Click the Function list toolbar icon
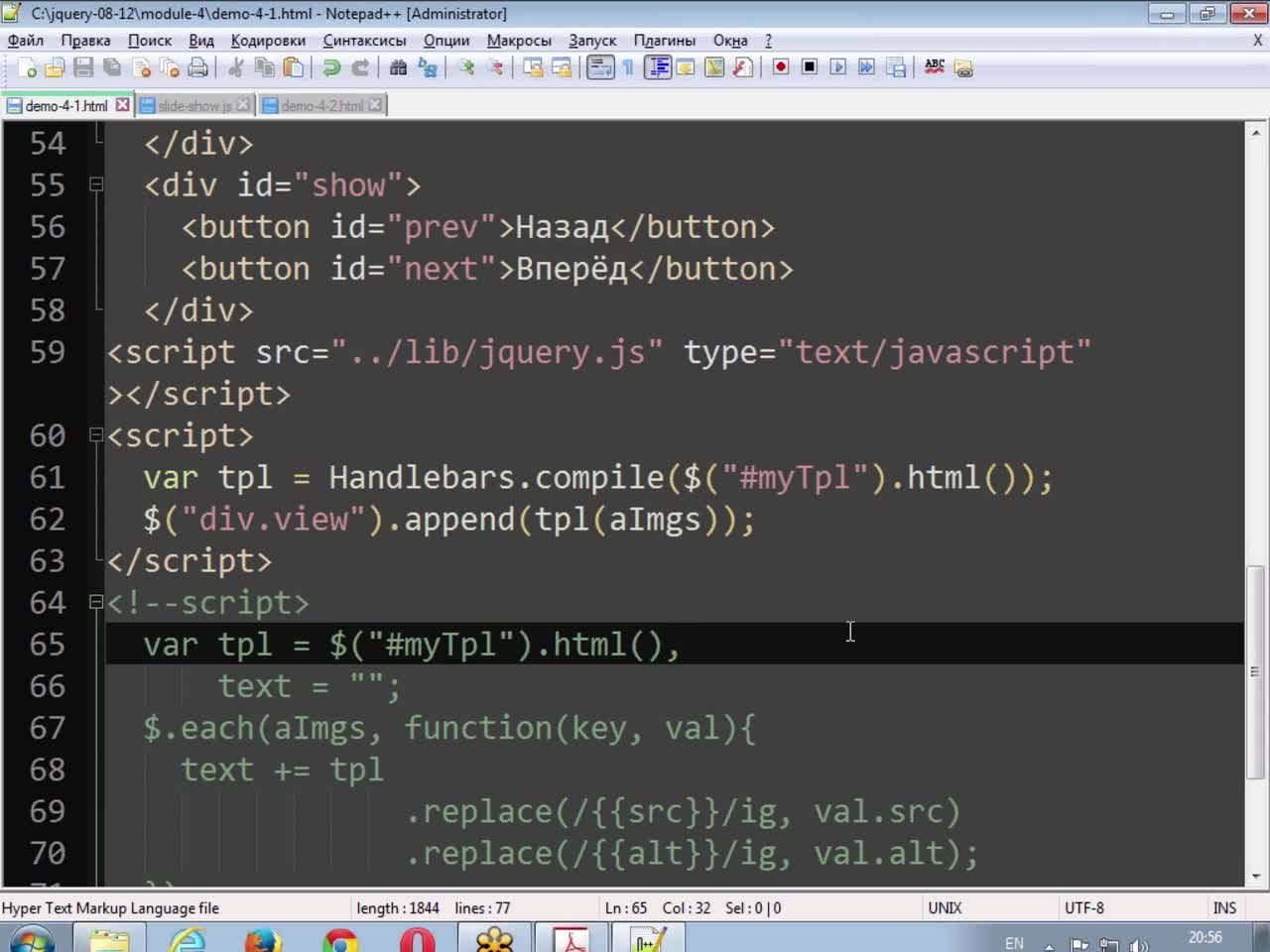Image resolution: width=1270 pixels, height=952 pixels. pyautogui.click(x=743, y=67)
